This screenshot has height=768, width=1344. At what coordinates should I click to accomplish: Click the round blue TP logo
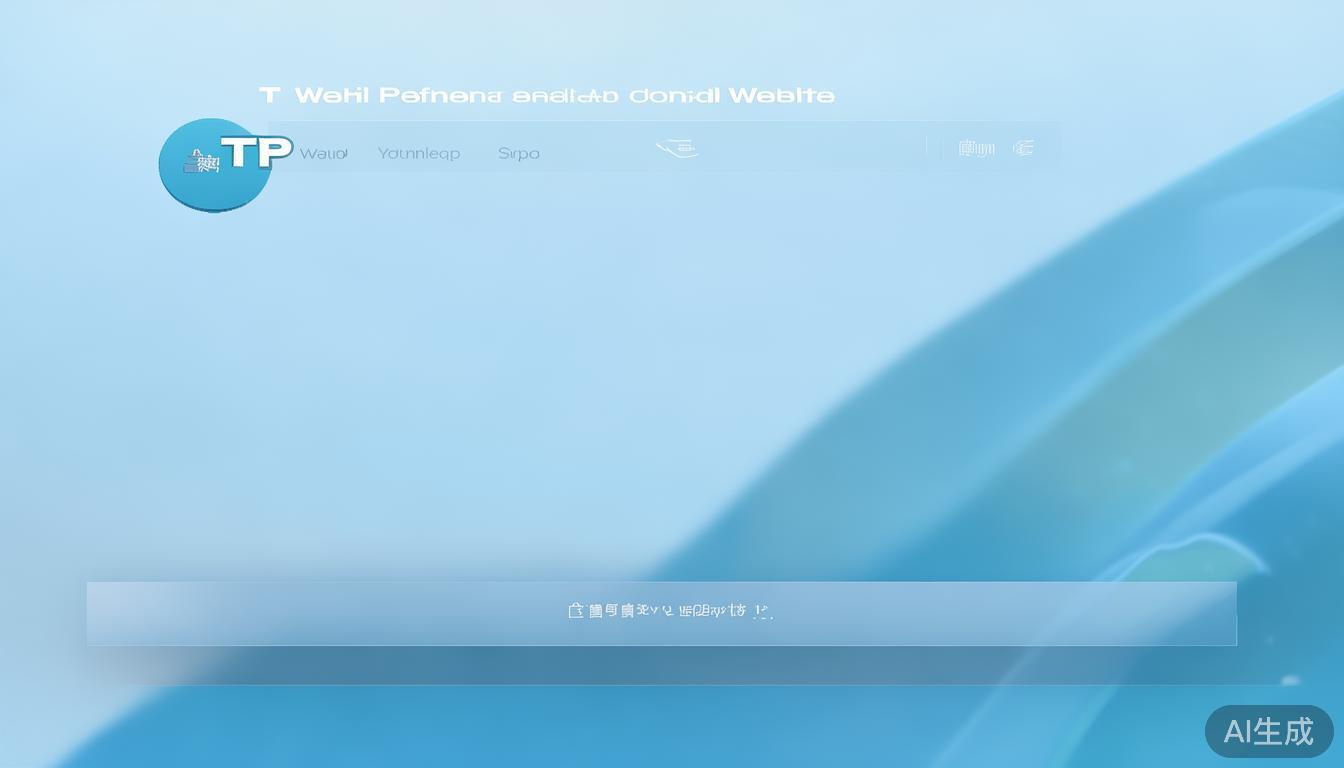pos(214,167)
